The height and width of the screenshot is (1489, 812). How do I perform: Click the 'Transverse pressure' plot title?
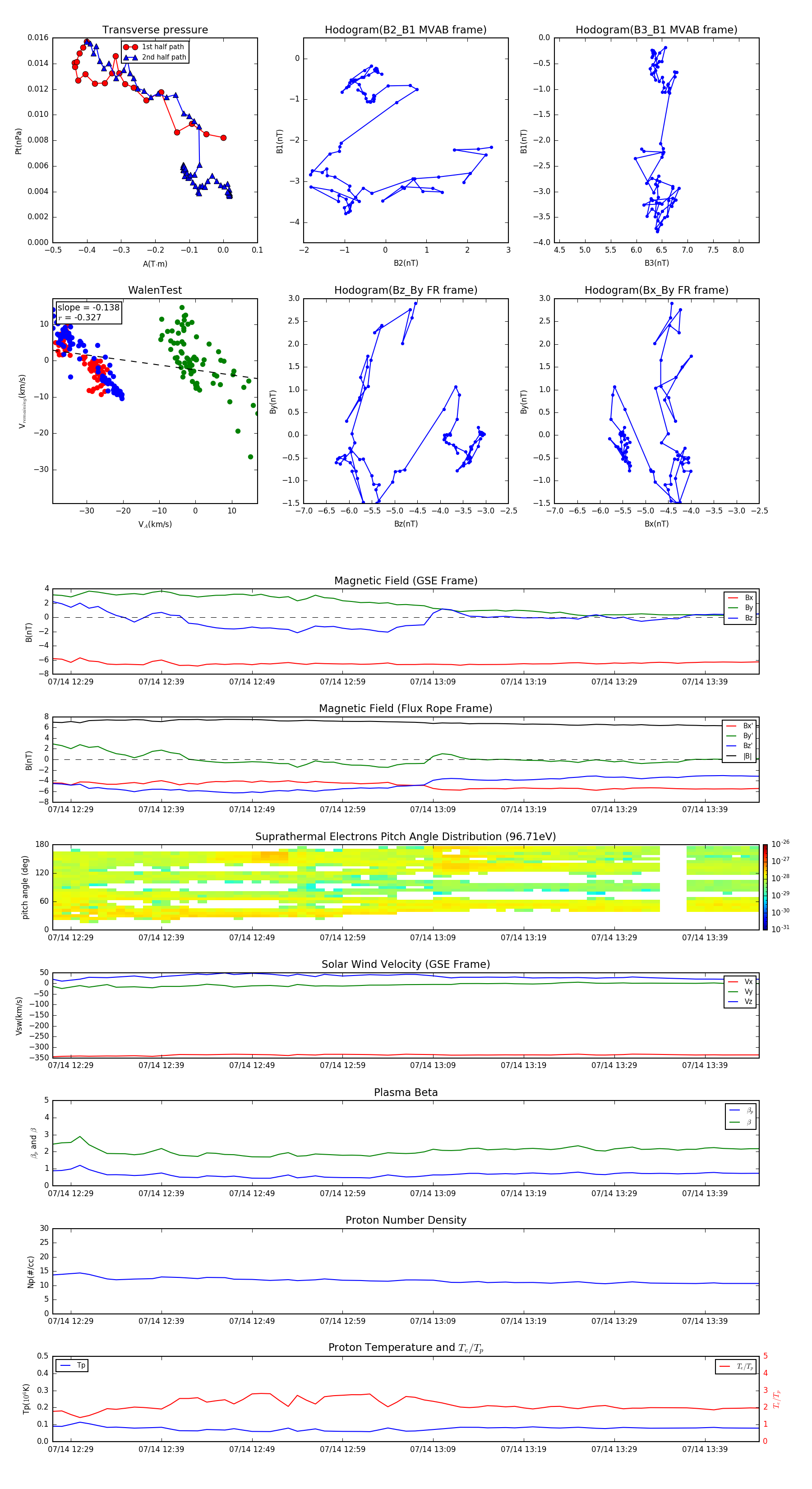pos(155,30)
